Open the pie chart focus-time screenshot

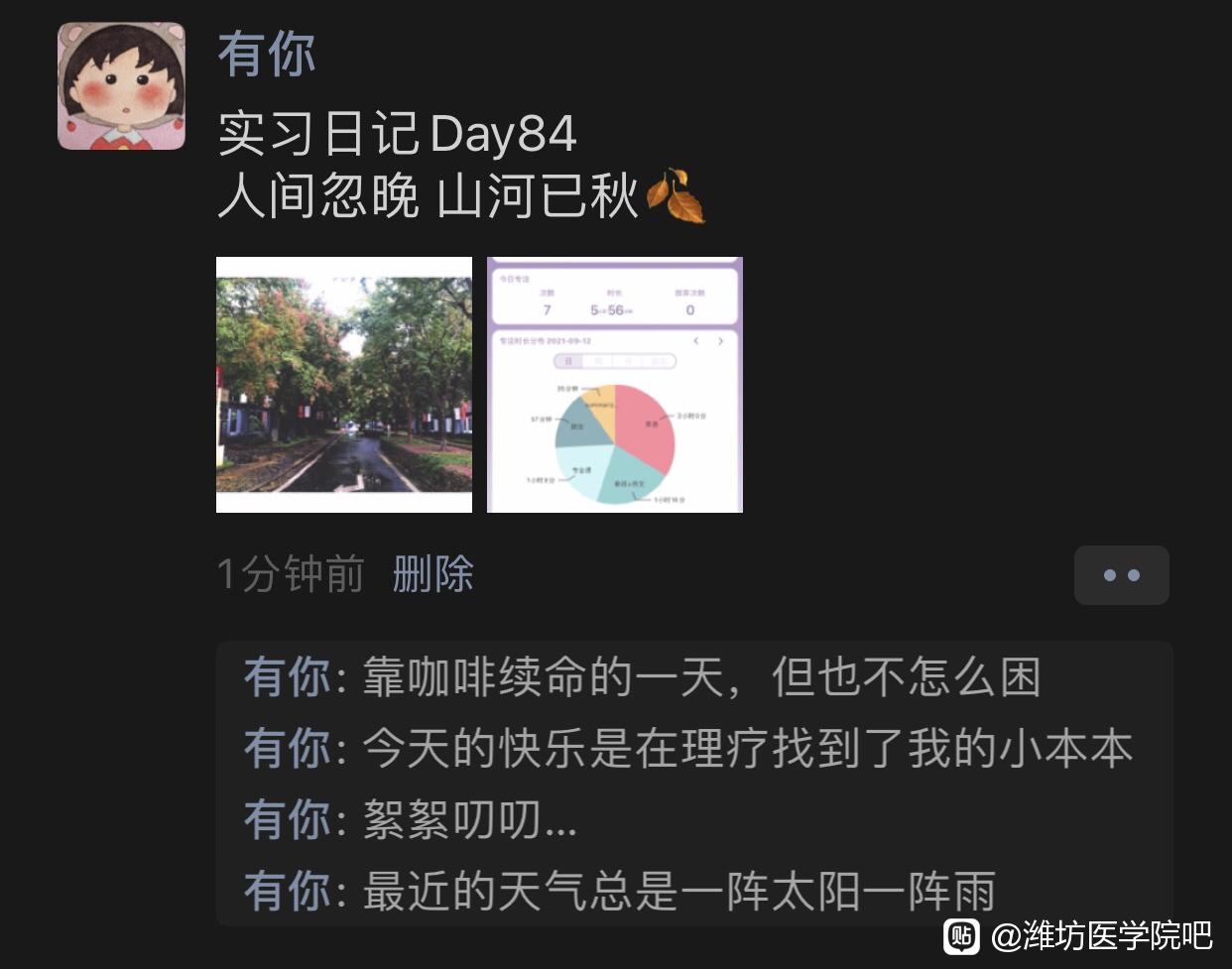click(x=615, y=385)
